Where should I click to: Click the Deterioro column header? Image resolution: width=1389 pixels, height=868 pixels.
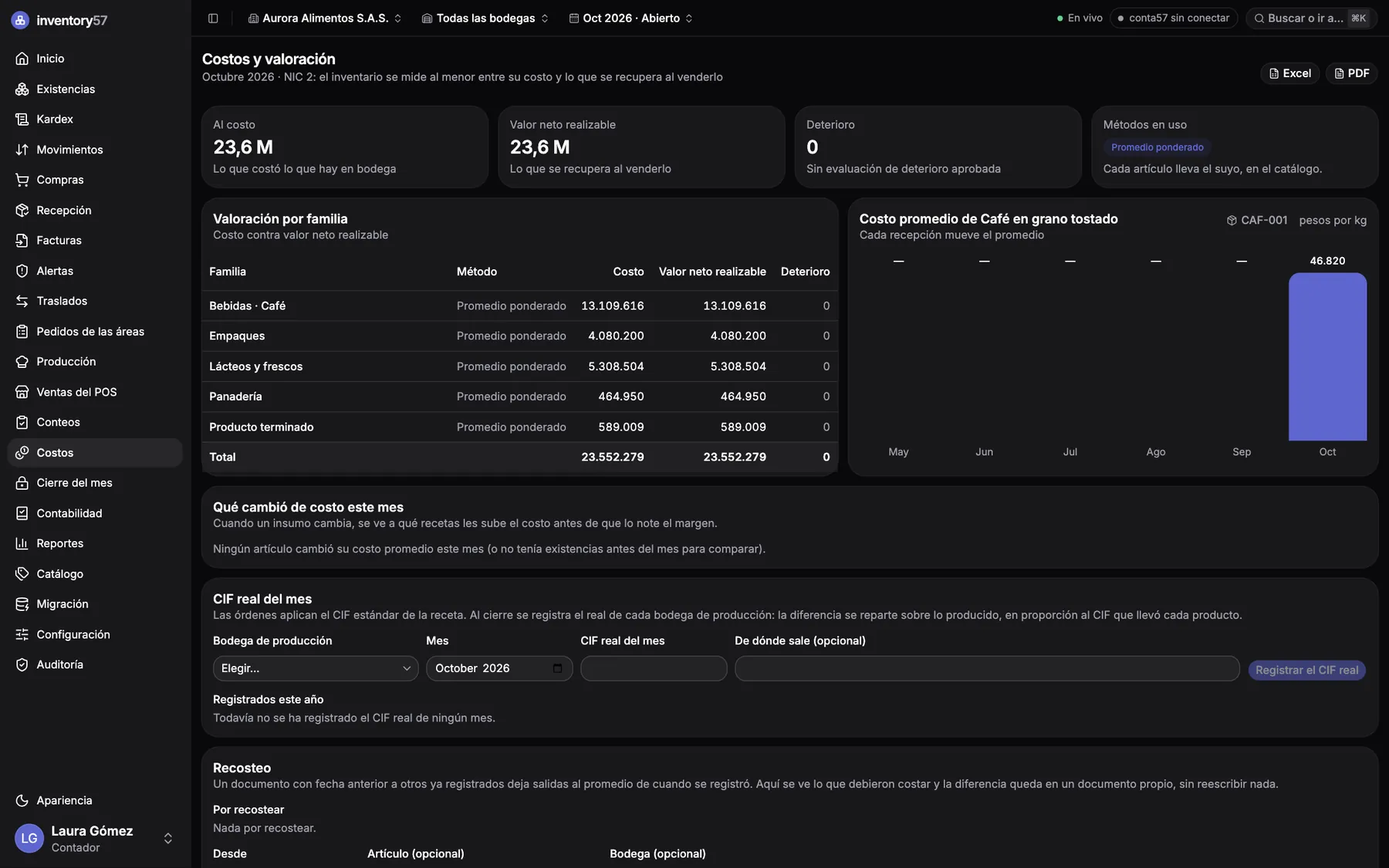[x=805, y=272]
